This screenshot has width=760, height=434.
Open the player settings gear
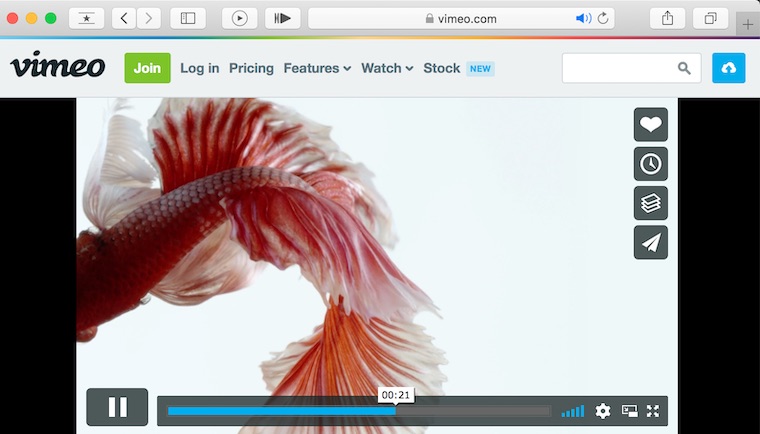[602, 411]
